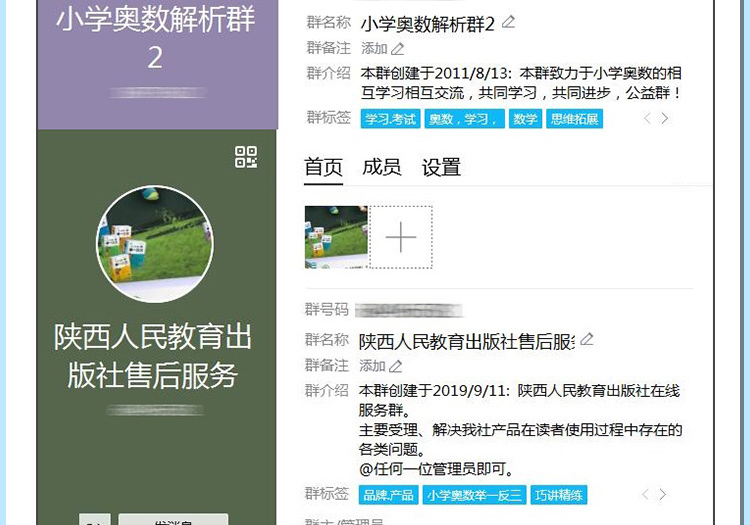750x525 pixels.
Task: Edit the first group's remark pencil icon
Action: (397, 49)
